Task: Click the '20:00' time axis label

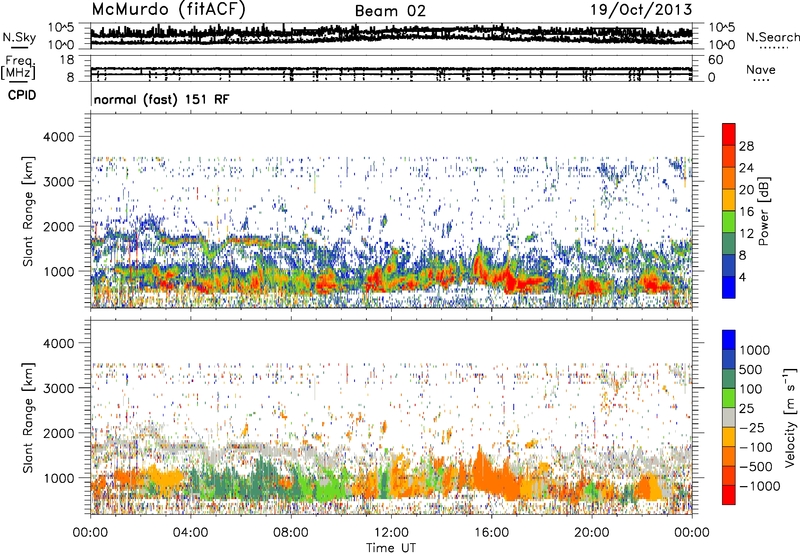Action: pos(591,533)
